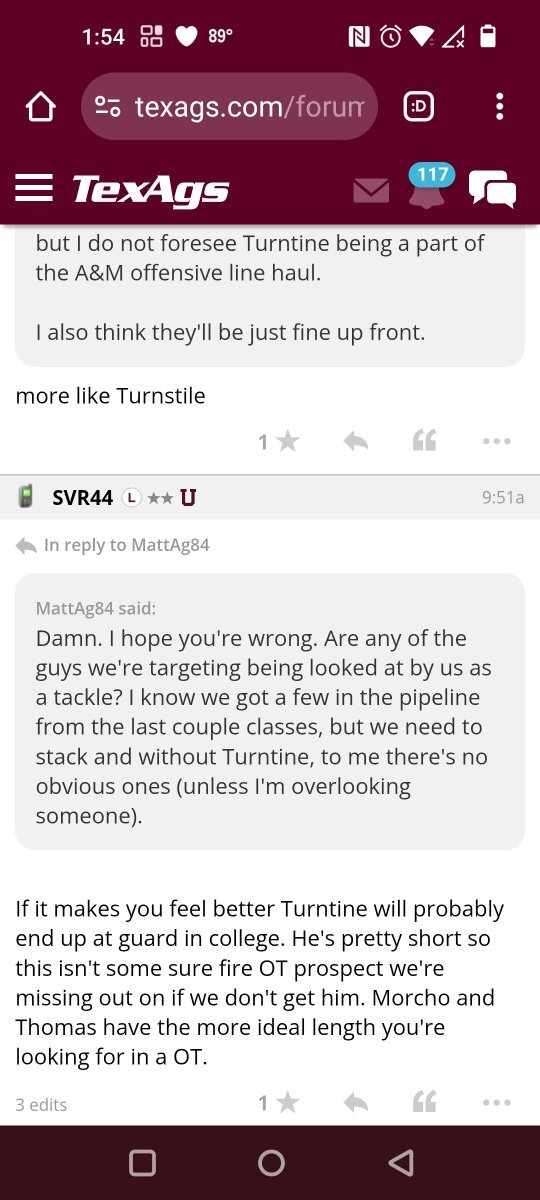Open the TexAgs hamburger menu

pos(34,188)
